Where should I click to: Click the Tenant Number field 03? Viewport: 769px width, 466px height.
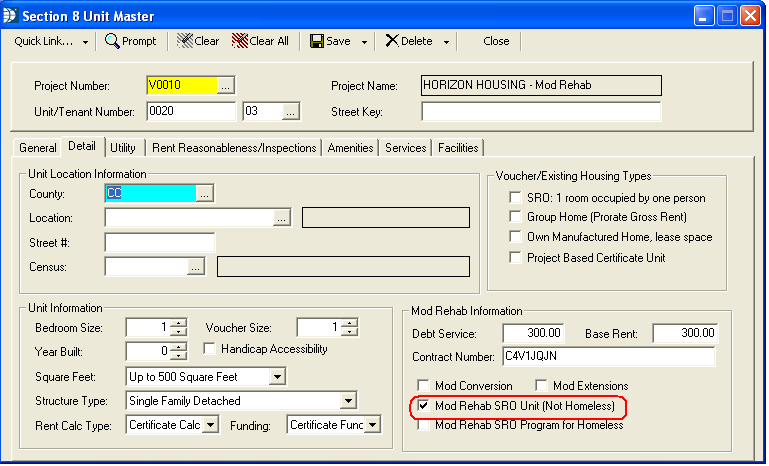pyautogui.click(x=263, y=111)
